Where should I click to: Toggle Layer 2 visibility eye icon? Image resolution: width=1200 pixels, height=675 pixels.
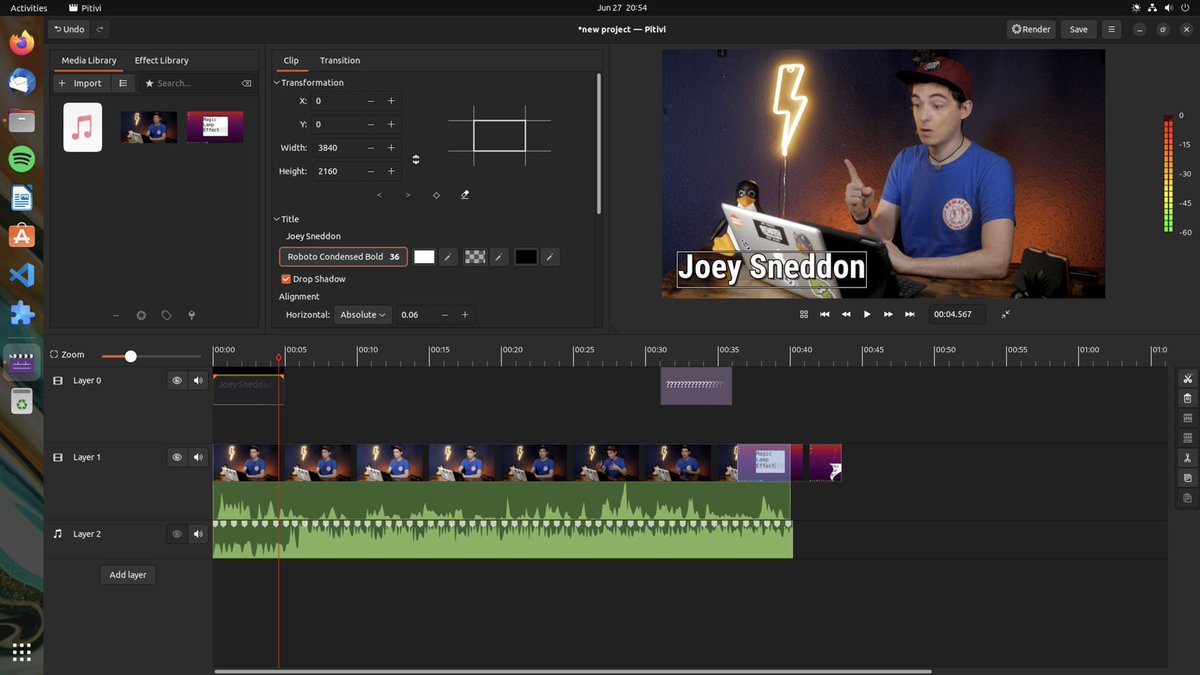pos(177,534)
